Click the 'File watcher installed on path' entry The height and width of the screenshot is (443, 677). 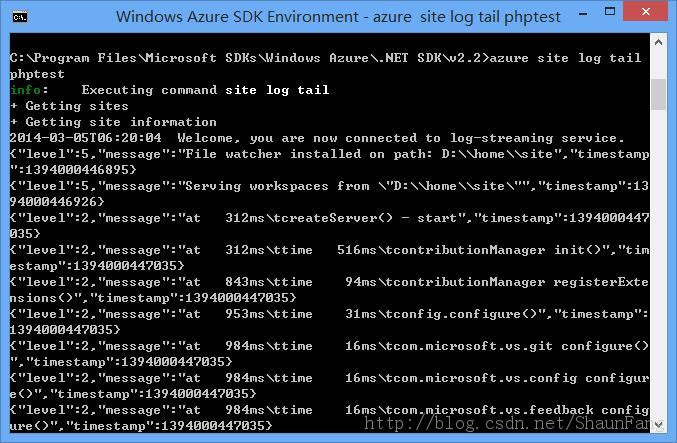[329, 162]
